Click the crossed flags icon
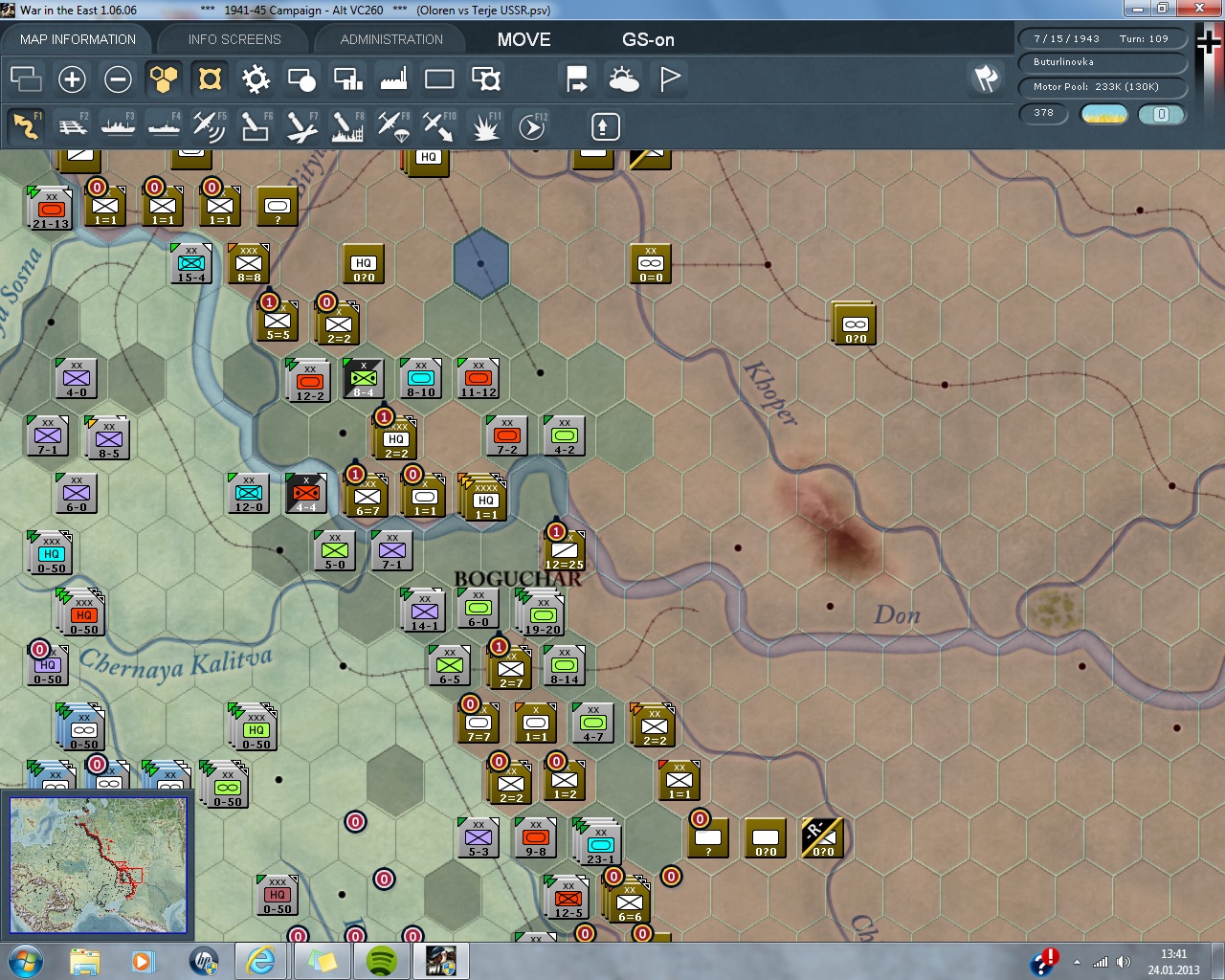Image resolution: width=1225 pixels, height=980 pixels. (986, 78)
